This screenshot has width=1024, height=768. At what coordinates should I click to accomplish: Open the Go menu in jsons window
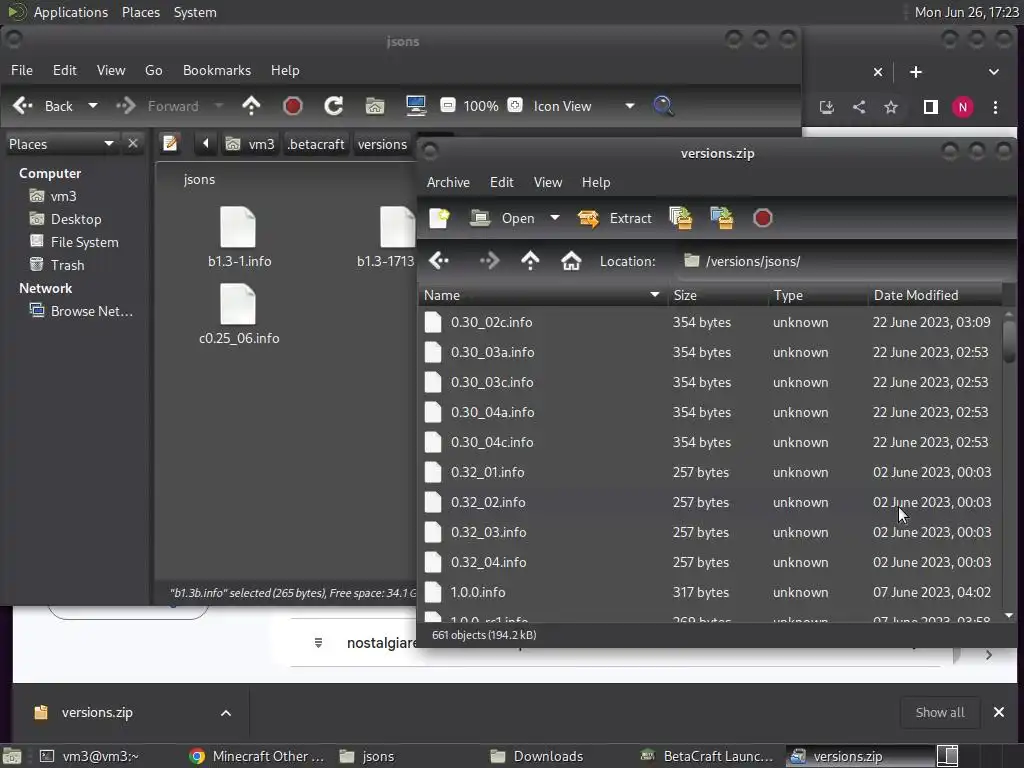(153, 70)
